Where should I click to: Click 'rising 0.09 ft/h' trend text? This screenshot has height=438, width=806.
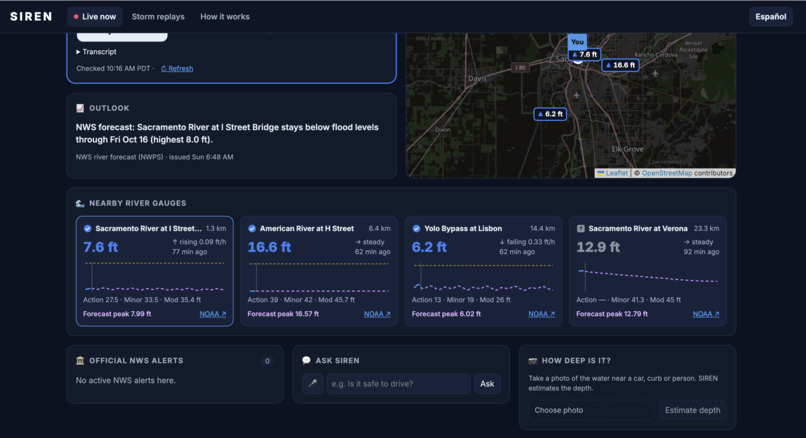pos(199,242)
